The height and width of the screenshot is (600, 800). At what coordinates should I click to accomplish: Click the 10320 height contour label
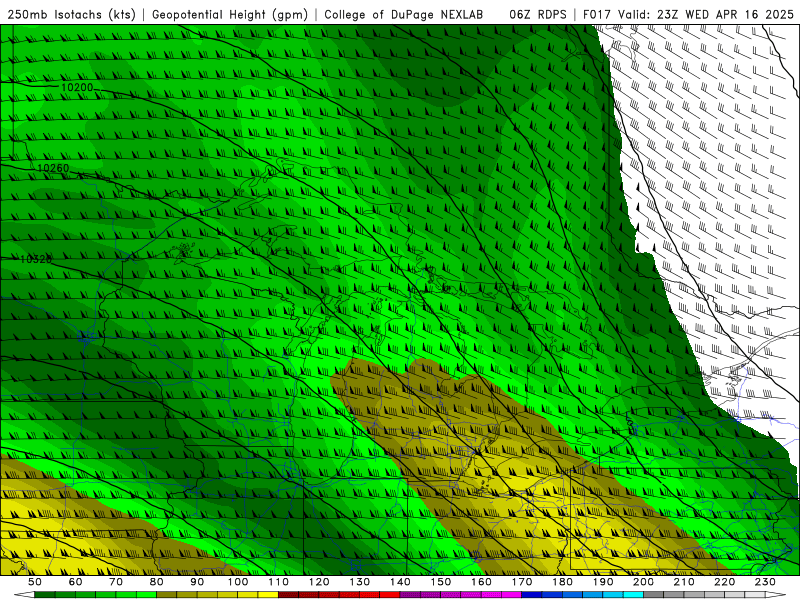click(36, 259)
